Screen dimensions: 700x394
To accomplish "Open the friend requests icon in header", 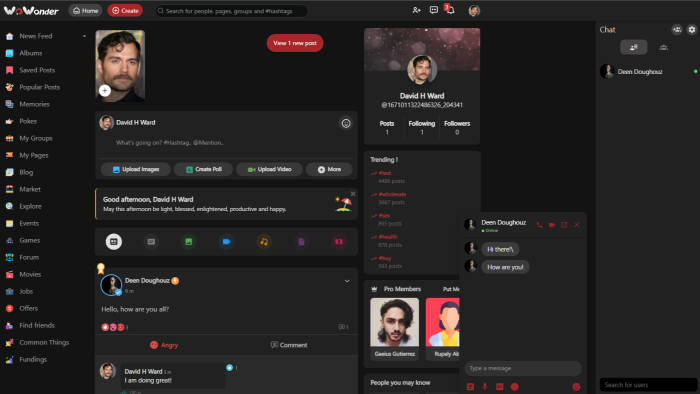I will [x=416, y=10].
